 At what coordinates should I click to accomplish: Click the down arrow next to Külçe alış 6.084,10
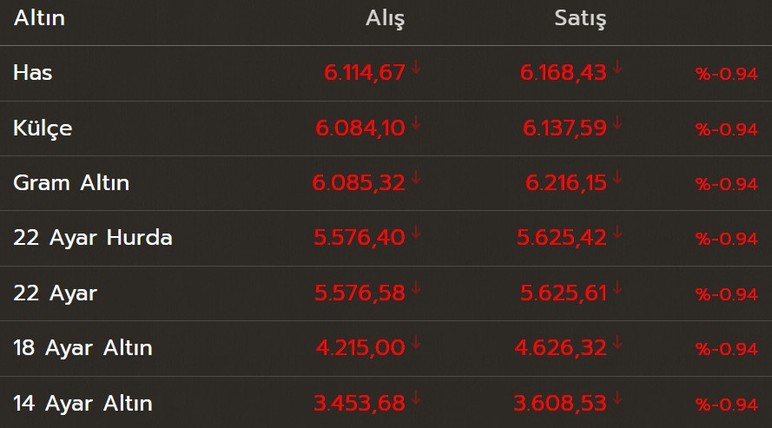tap(416, 123)
